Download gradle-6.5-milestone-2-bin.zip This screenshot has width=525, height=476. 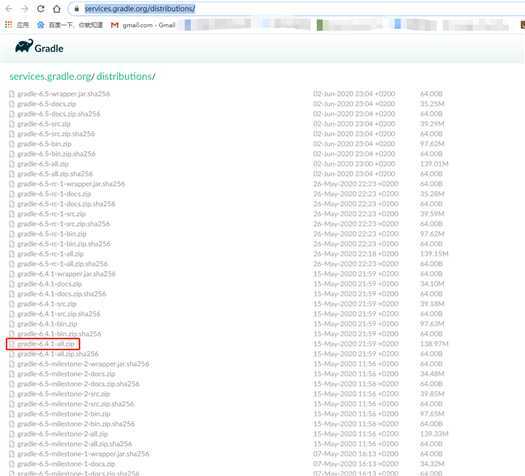(64, 414)
